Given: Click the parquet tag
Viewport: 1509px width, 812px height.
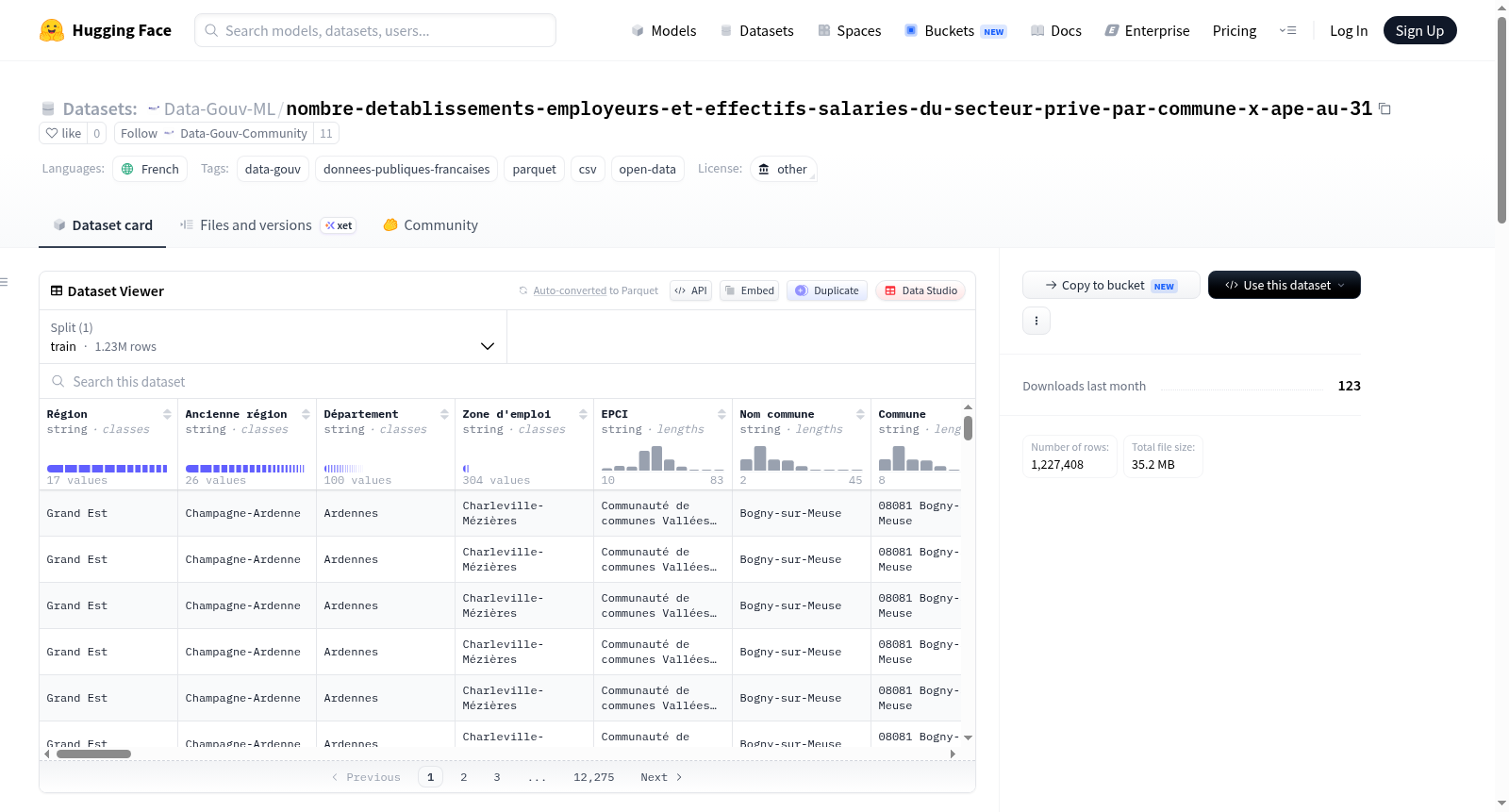Looking at the screenshot, I should [534, 169].
